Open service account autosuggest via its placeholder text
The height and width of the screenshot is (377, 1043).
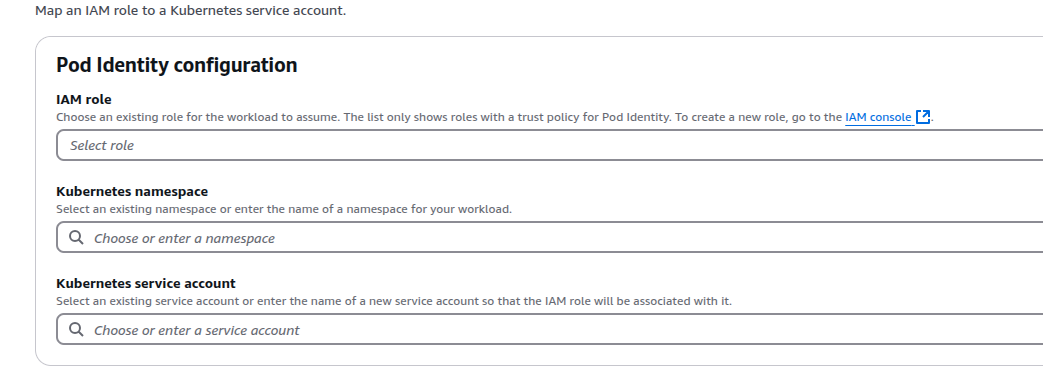point(197,330)
